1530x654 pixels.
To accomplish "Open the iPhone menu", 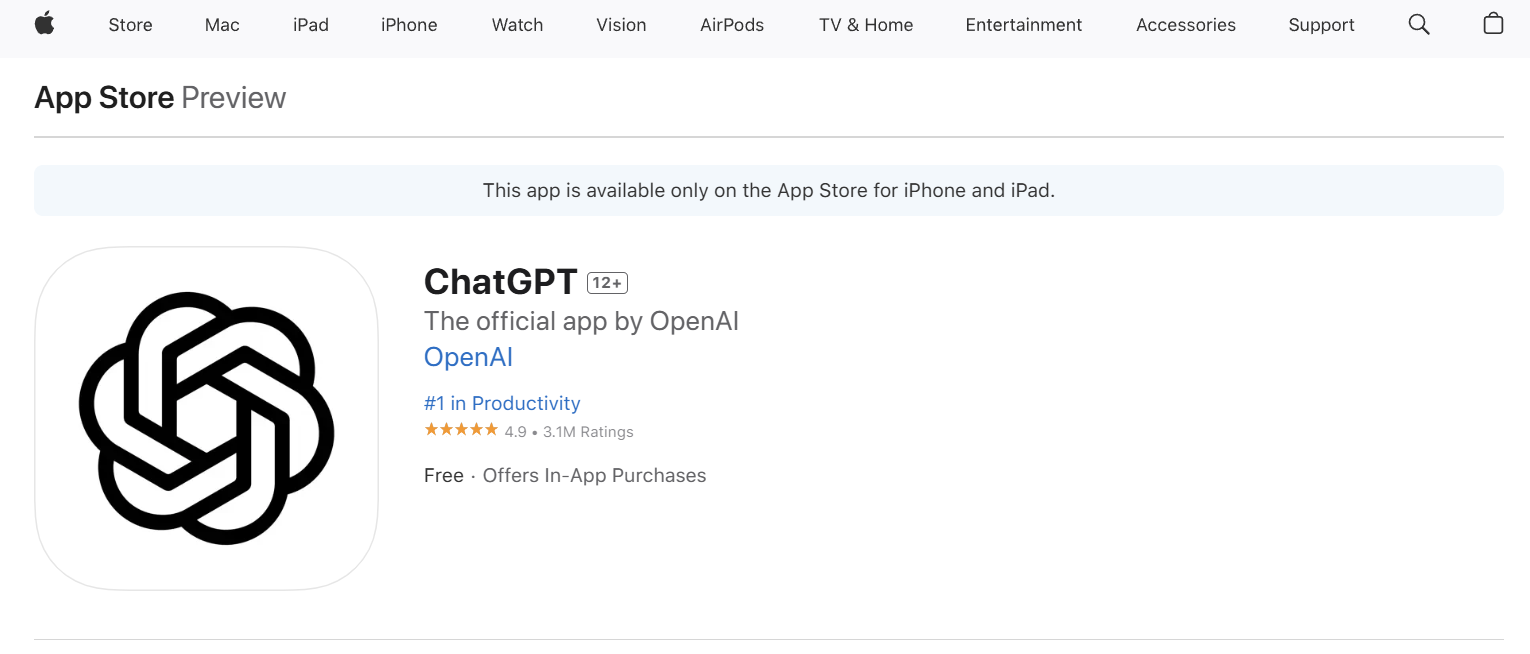I will point(409,25).
